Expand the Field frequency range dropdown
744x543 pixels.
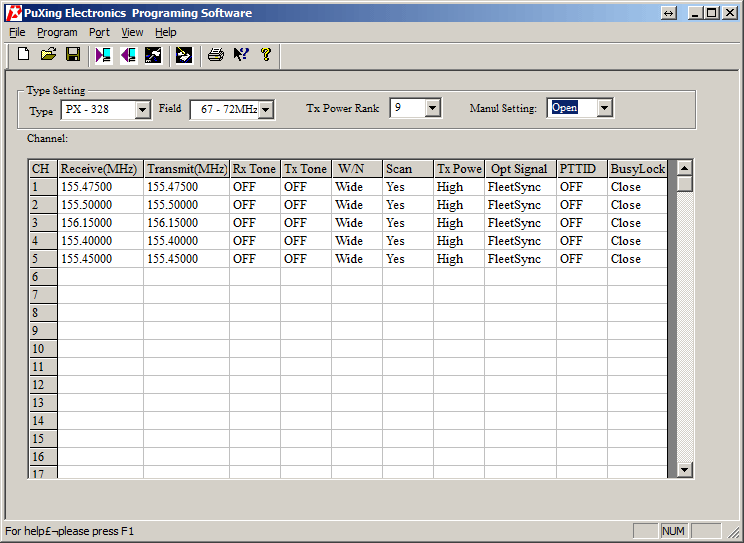[x=265, y=110]
